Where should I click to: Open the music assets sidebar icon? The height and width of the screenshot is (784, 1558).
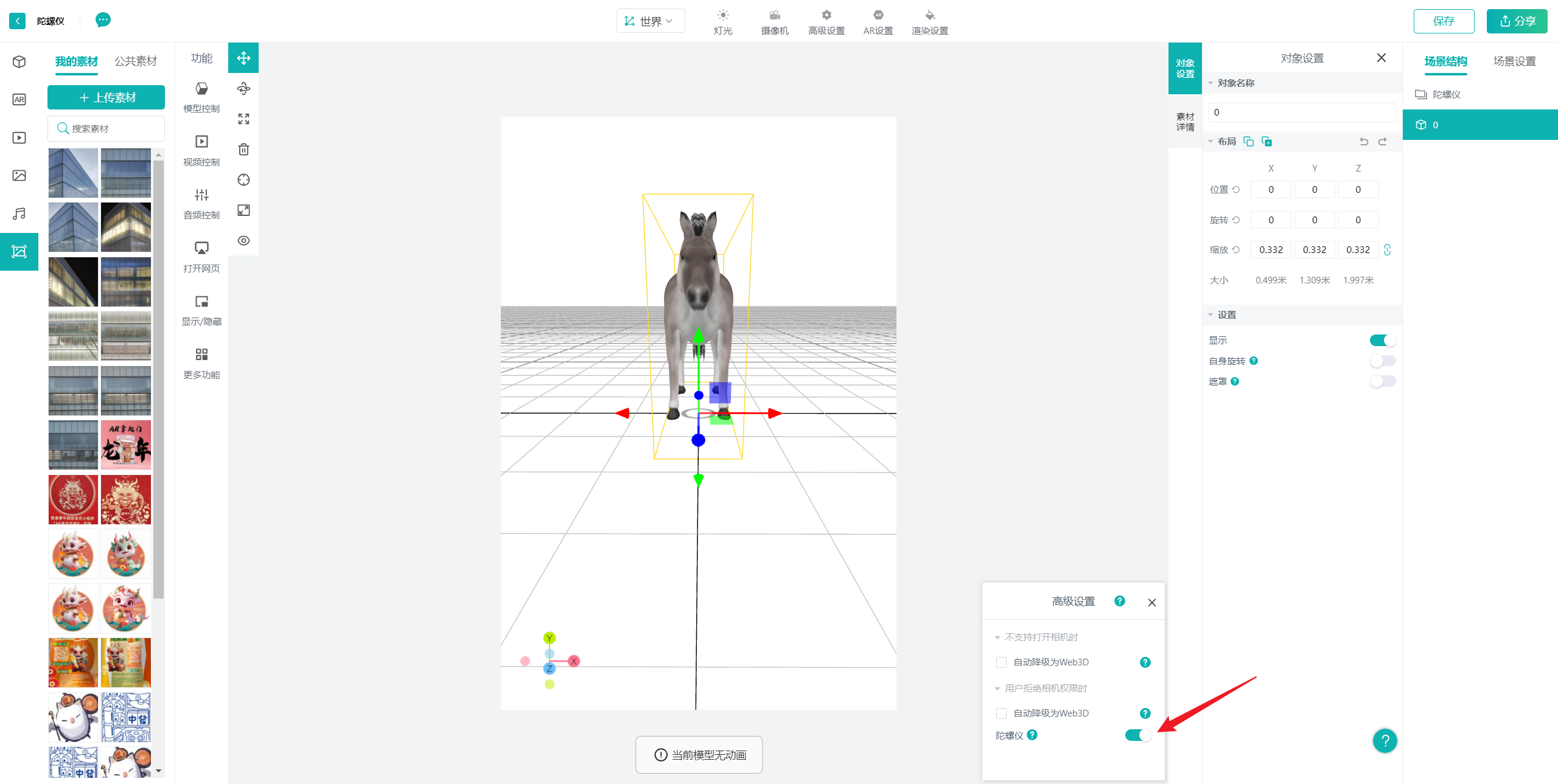point(19,213)
